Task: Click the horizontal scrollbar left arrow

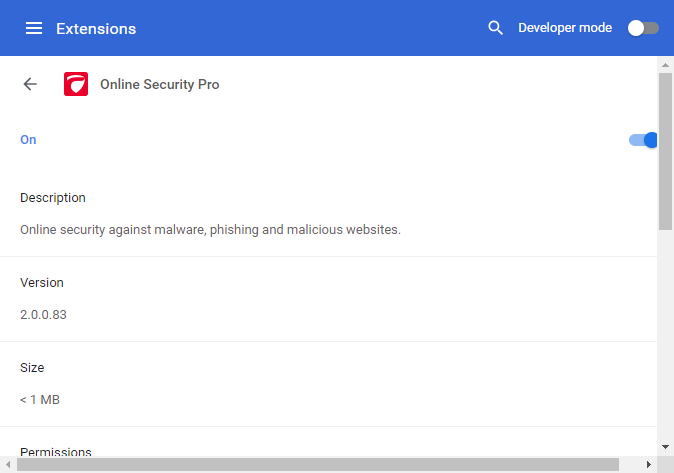Action: (x=8, y=464)
